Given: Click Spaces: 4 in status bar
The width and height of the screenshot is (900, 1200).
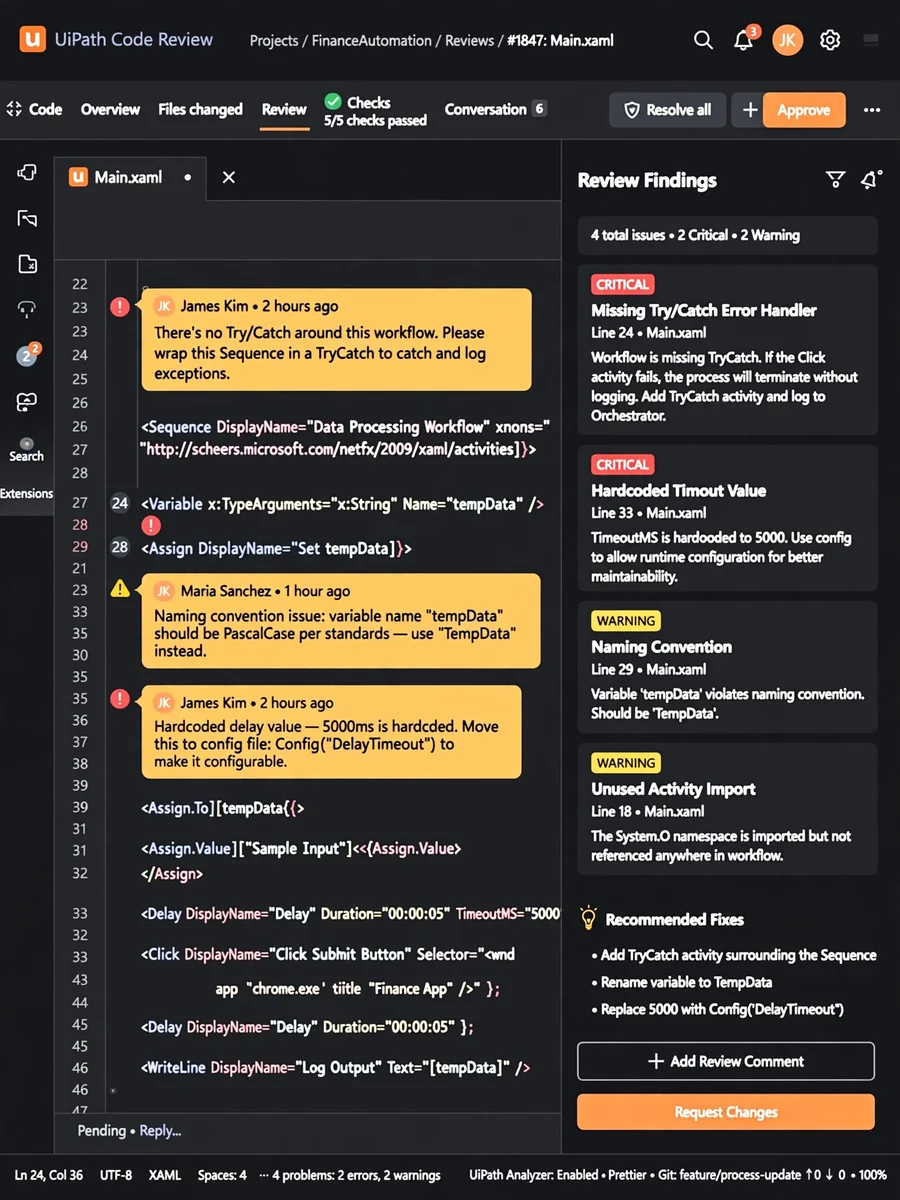Looking at the screenshot, I should 222,1175.
